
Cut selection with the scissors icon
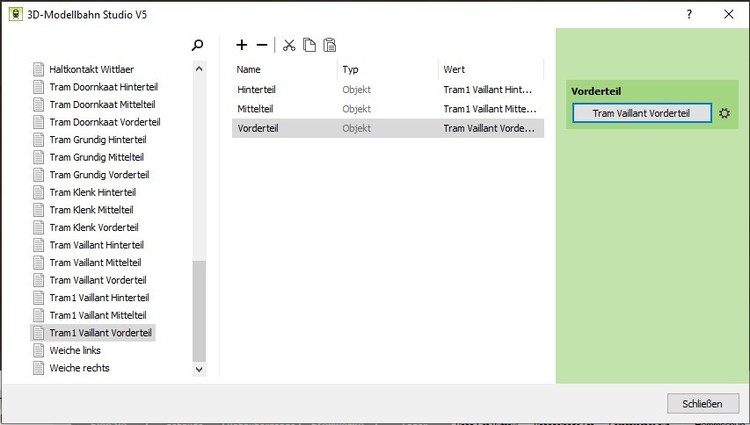click(x=289, y=45)
